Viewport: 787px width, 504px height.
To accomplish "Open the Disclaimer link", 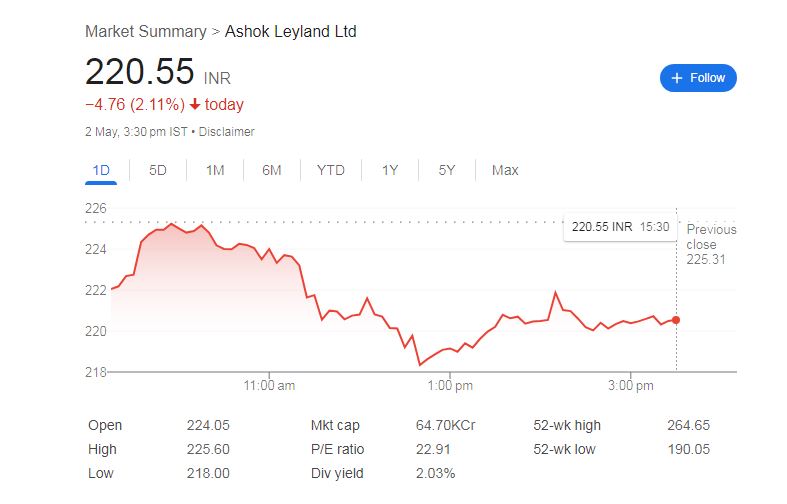I will tap(227, 132).
